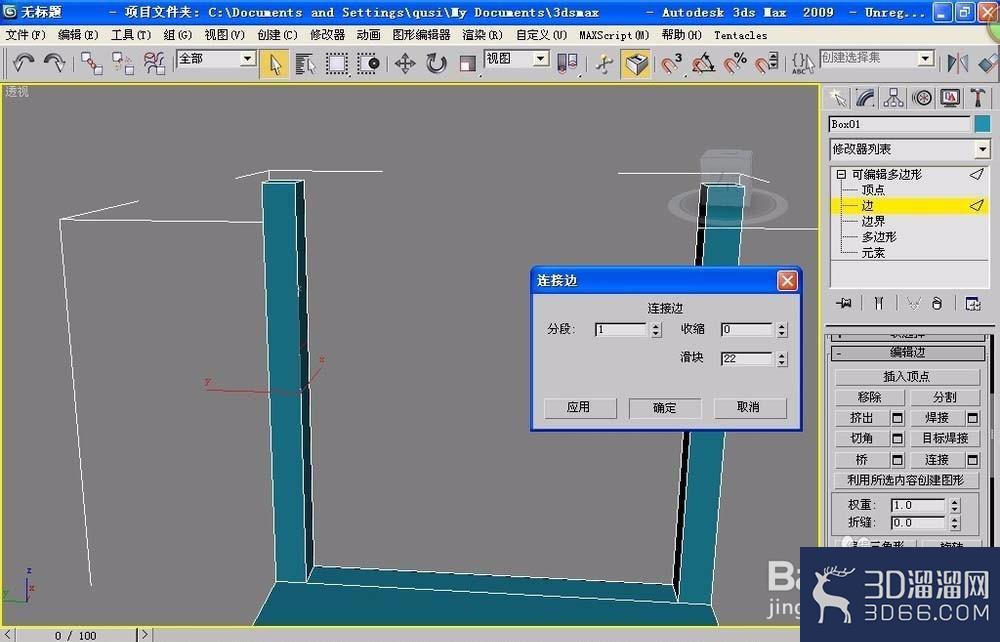The height and width of the screenshot is (642, 1000).
Task: Open the 修改器 menu
Action: tap(327, 35)
